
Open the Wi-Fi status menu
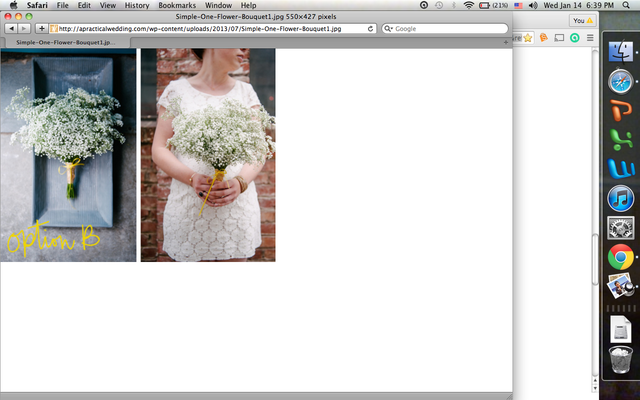click(469, 5)
